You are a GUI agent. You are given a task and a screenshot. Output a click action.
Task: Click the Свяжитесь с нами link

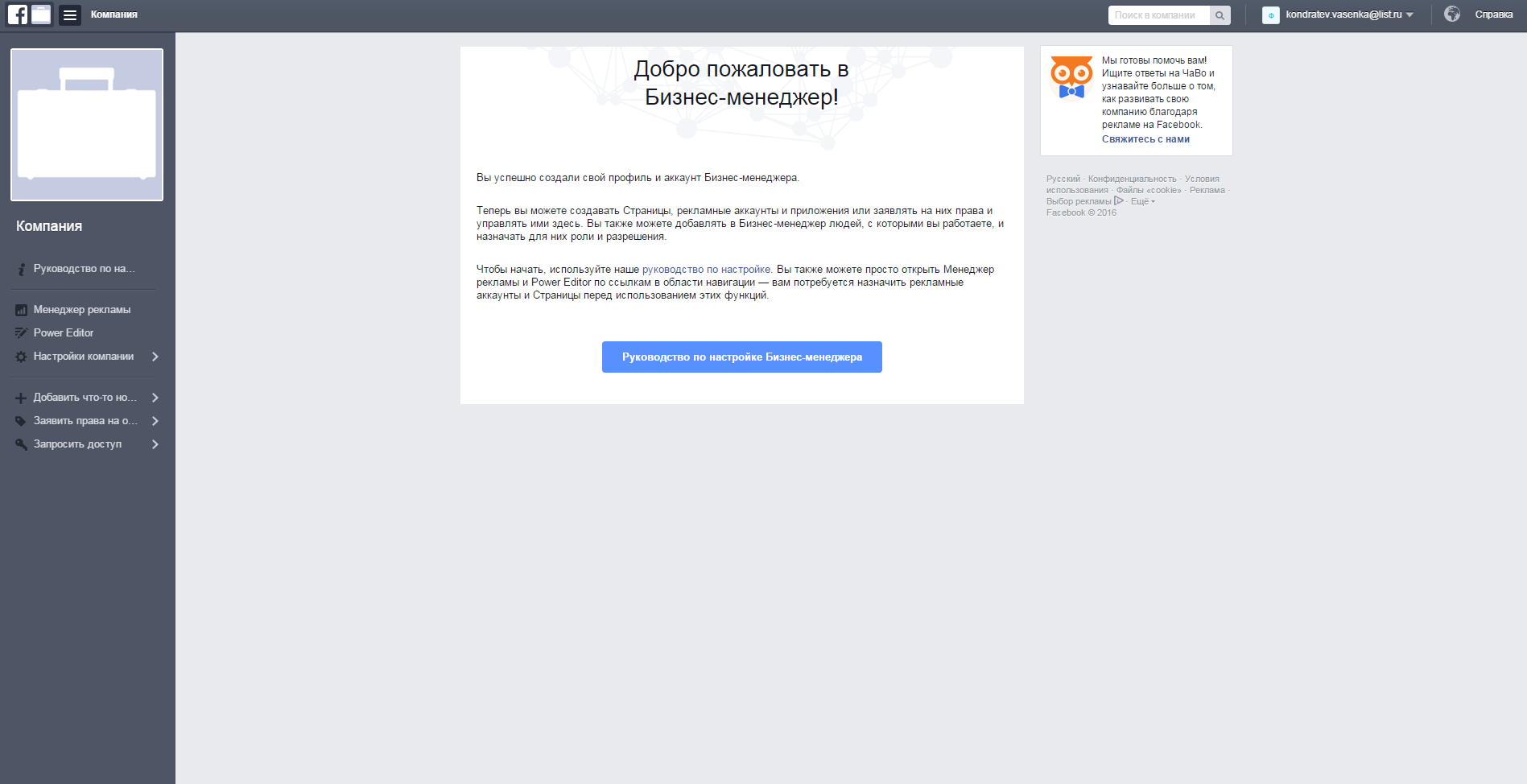1145,139
